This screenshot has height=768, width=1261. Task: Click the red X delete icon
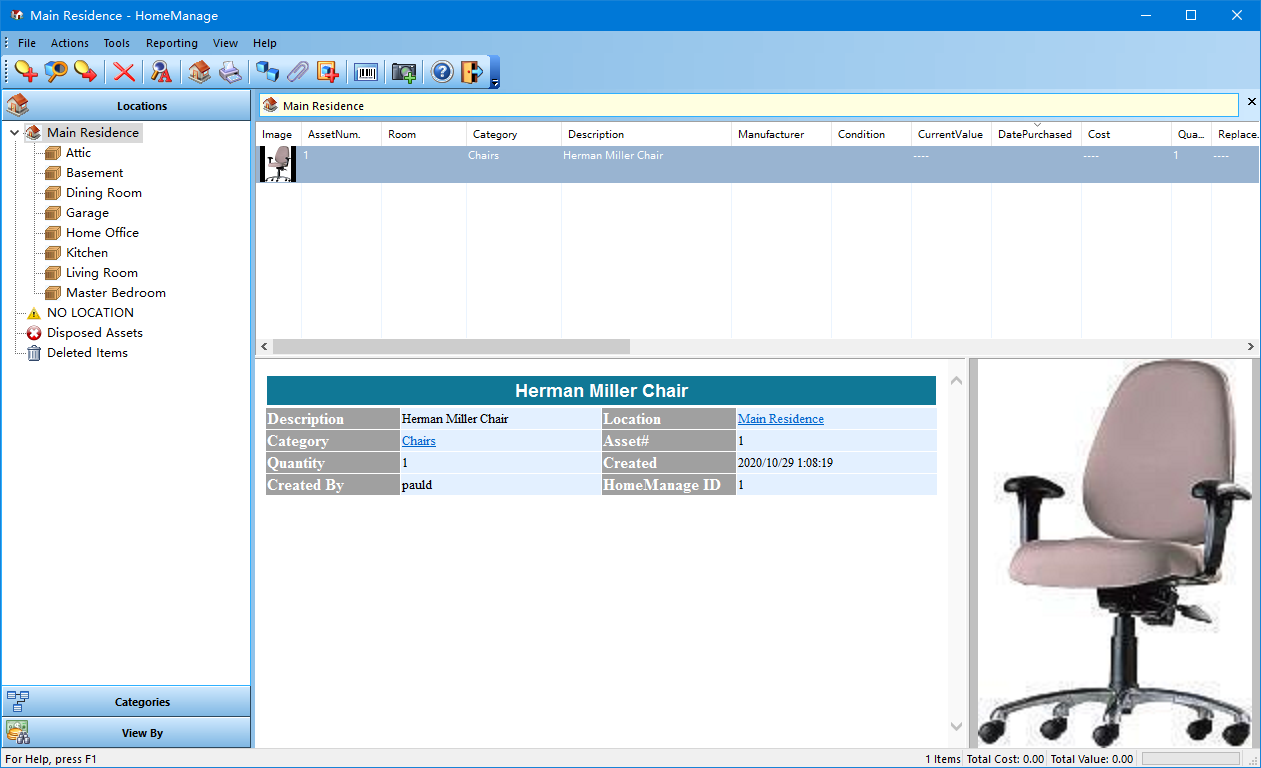[124, 72]
